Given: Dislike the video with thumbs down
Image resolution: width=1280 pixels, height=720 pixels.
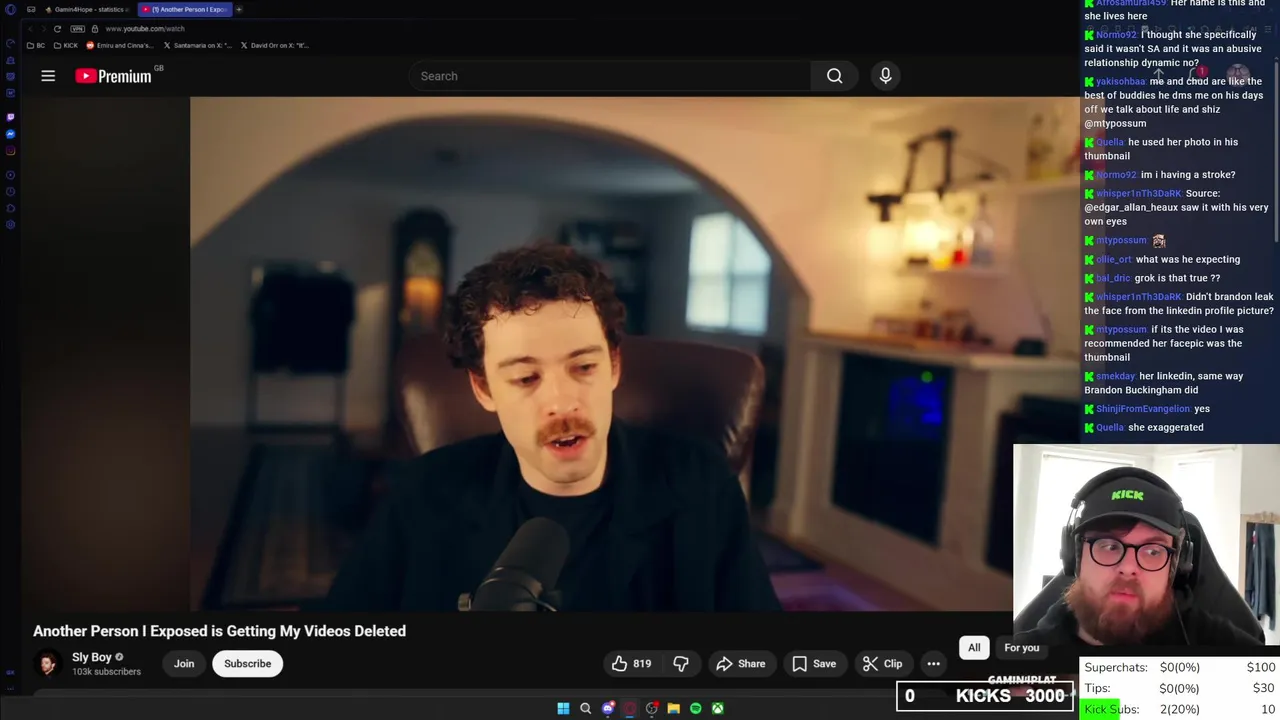Looking at the screenshot, I should 681,663.
